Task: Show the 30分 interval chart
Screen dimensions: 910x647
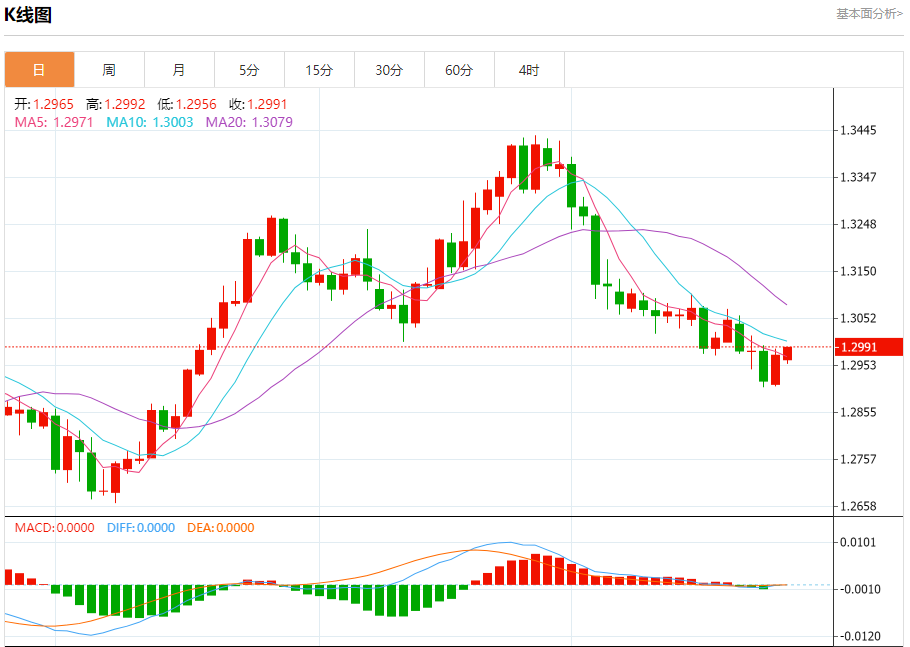Action: click(389, 70)
